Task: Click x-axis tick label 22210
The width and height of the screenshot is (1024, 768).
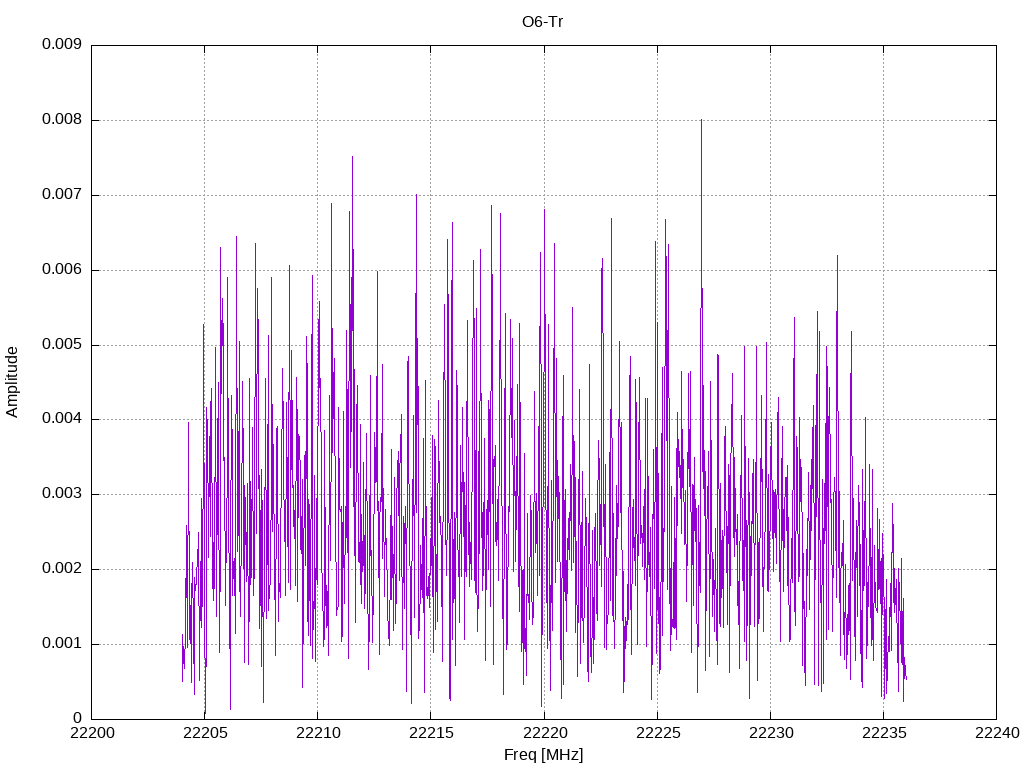Action: [x=318, y=733]
